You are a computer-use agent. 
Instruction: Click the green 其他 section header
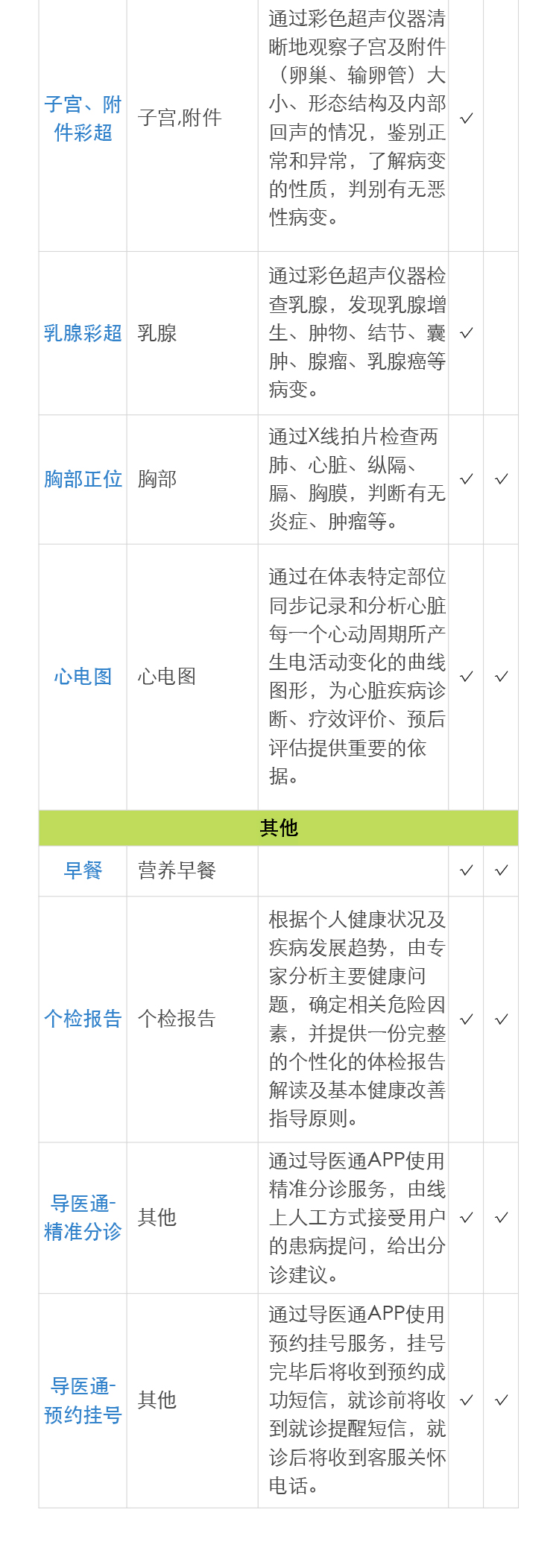point(279,828)
